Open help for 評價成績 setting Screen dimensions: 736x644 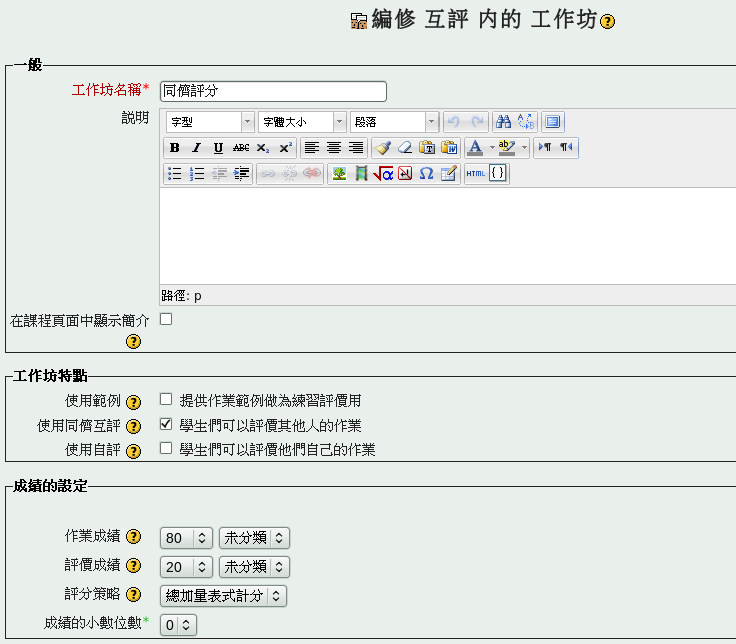pos(133,567)
